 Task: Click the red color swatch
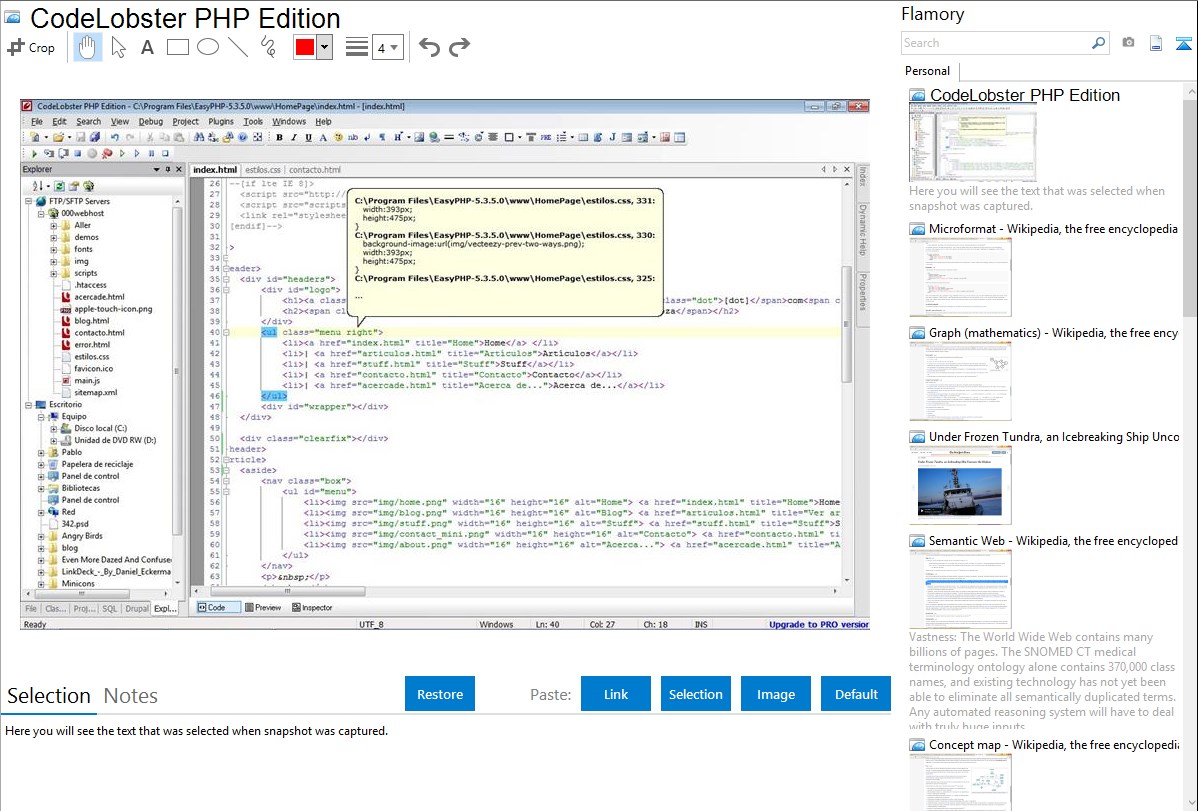point(305,47)
